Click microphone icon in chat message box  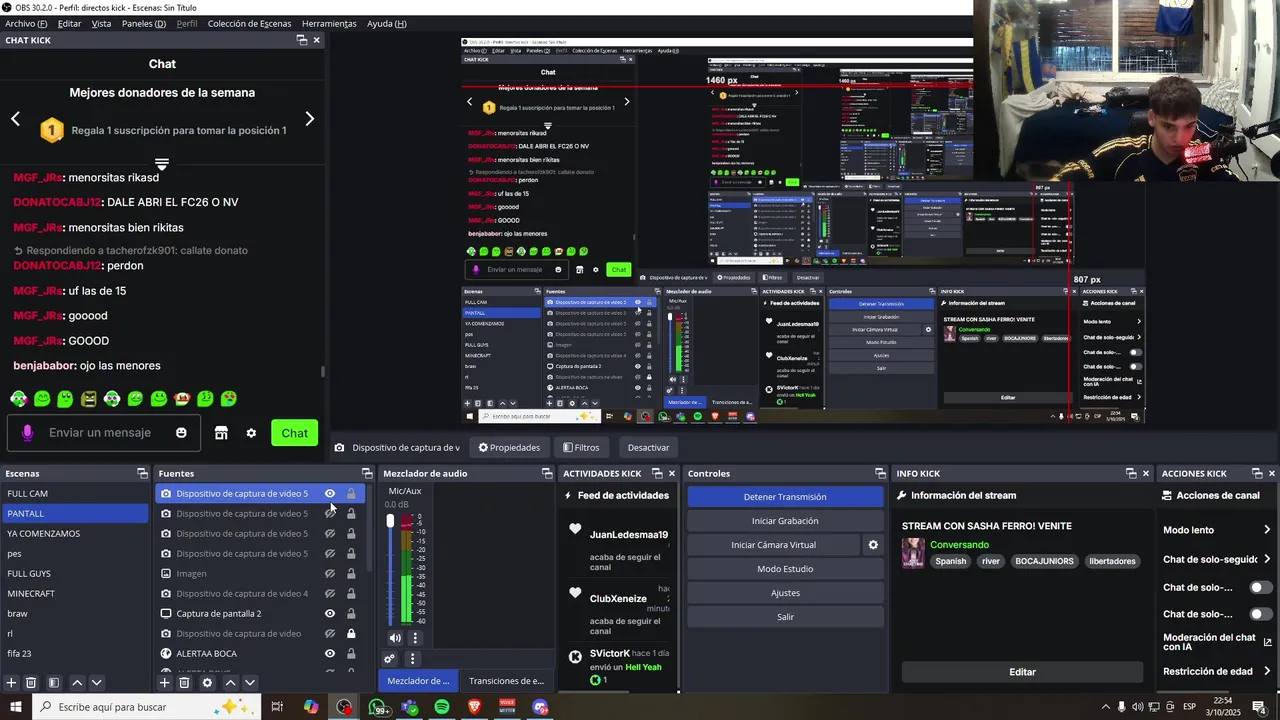coord(27,433)
